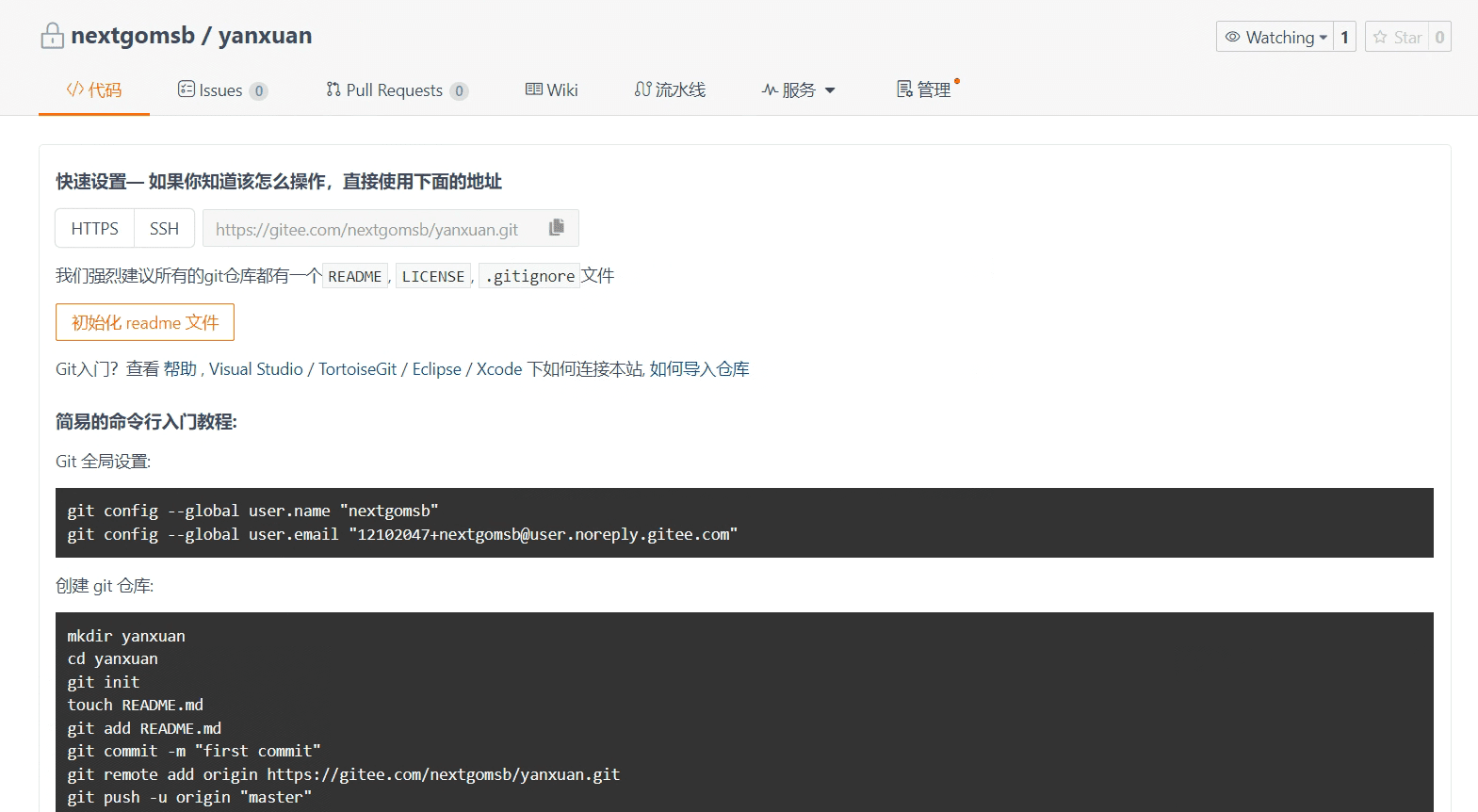
Task: Open the 帮助 help link
Action: [180, 369]
